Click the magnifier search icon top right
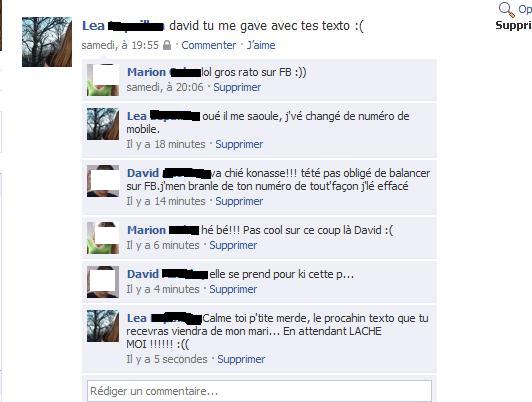The width and height of the screenshot is (532, 402). coord(507,9)
